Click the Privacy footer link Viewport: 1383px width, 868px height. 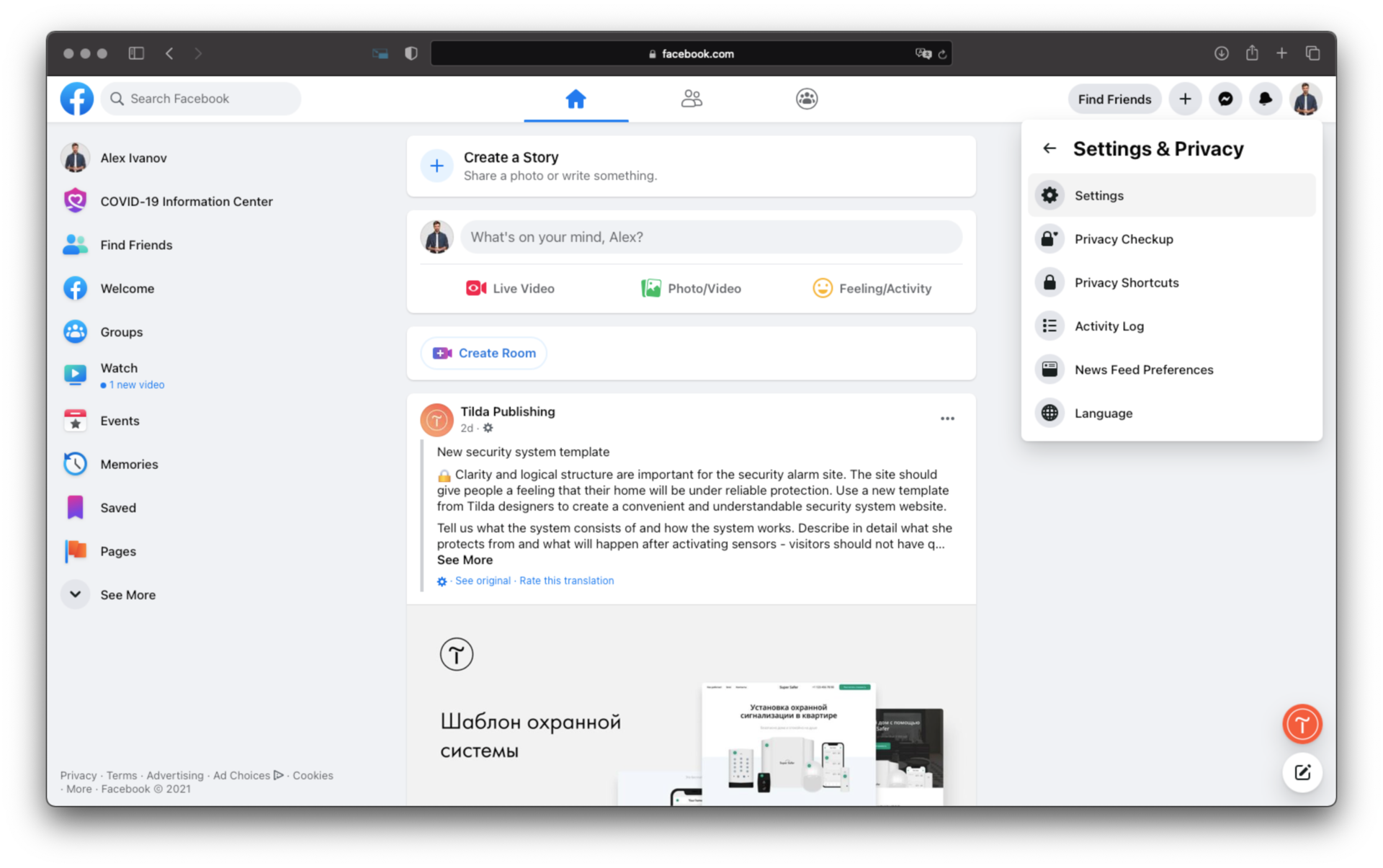tap(79, 776)
